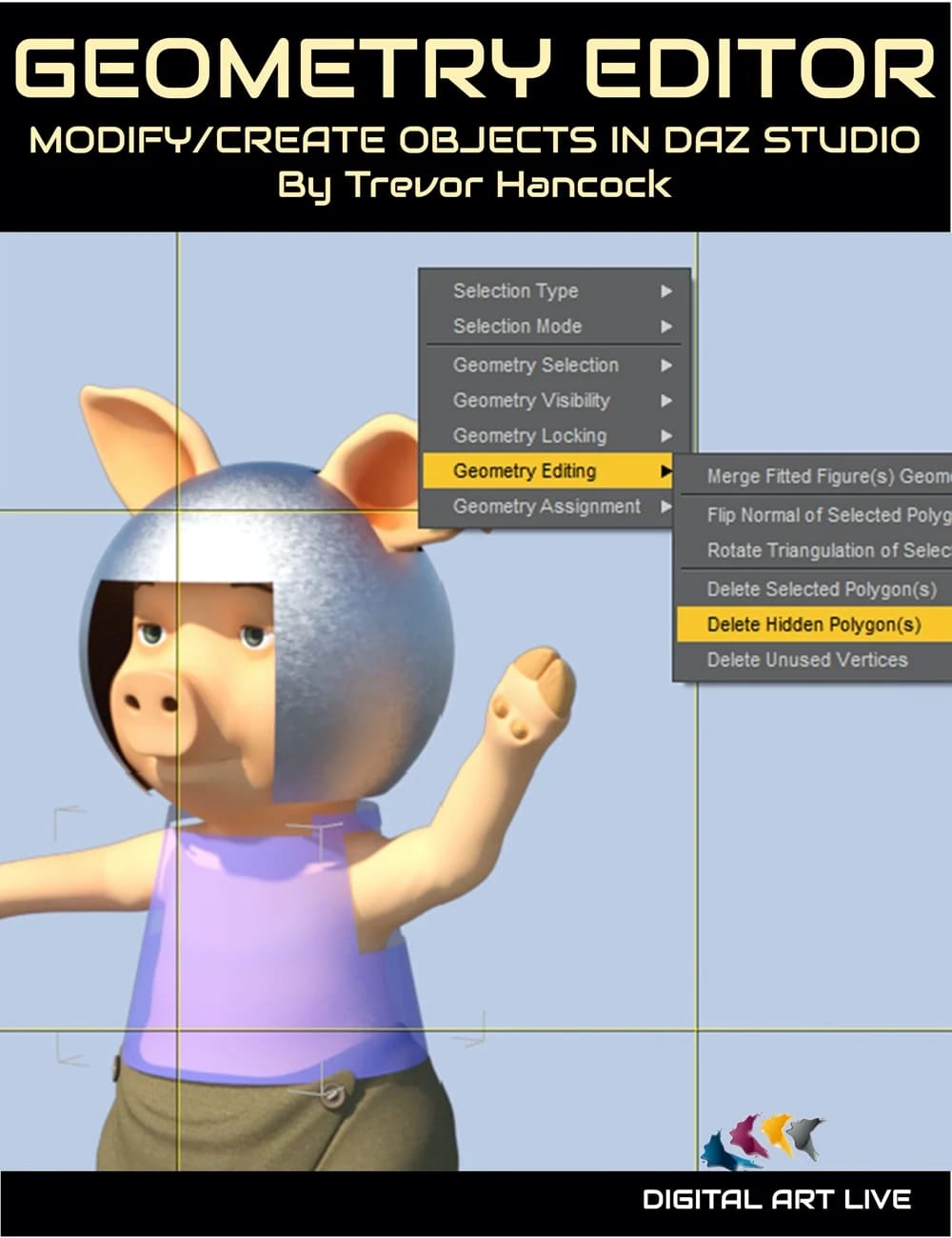Open the Selection Mode submenu
952x1238 pixels.
(x=554, y=327)
